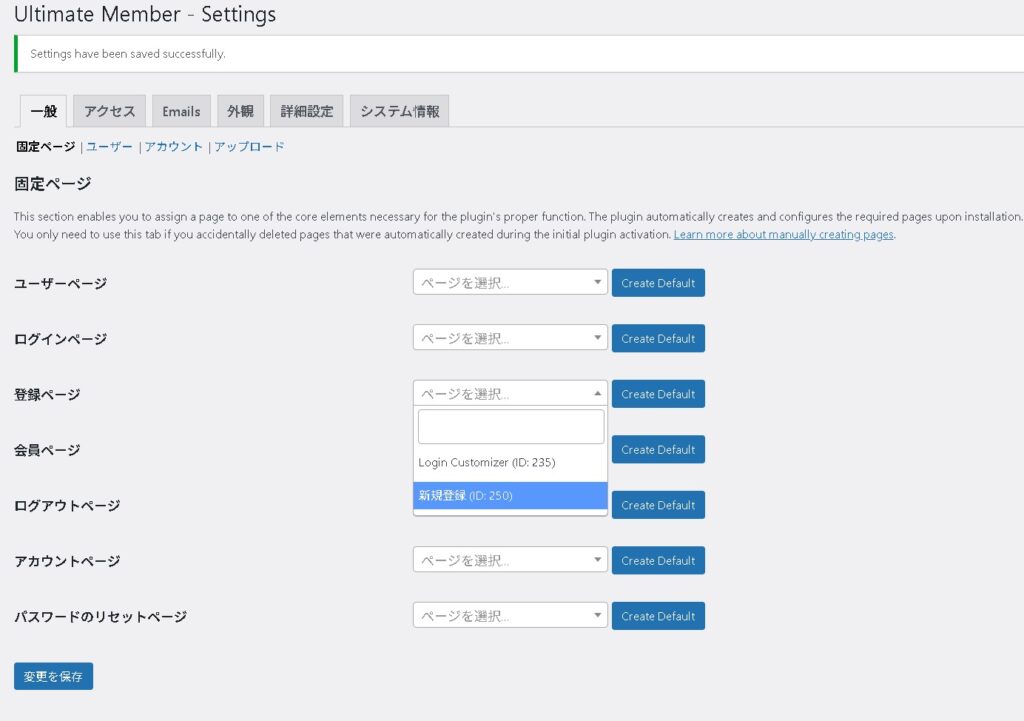Go to the アップロード sub-section link

click(x=249, y=147)
